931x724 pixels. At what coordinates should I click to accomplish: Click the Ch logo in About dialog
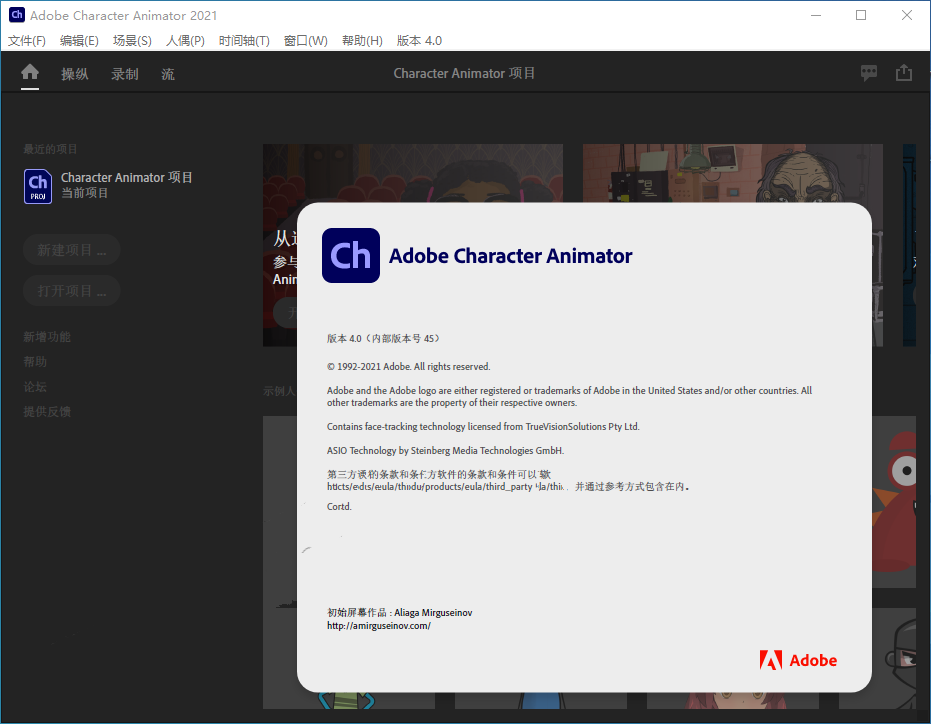pos(351,255)
